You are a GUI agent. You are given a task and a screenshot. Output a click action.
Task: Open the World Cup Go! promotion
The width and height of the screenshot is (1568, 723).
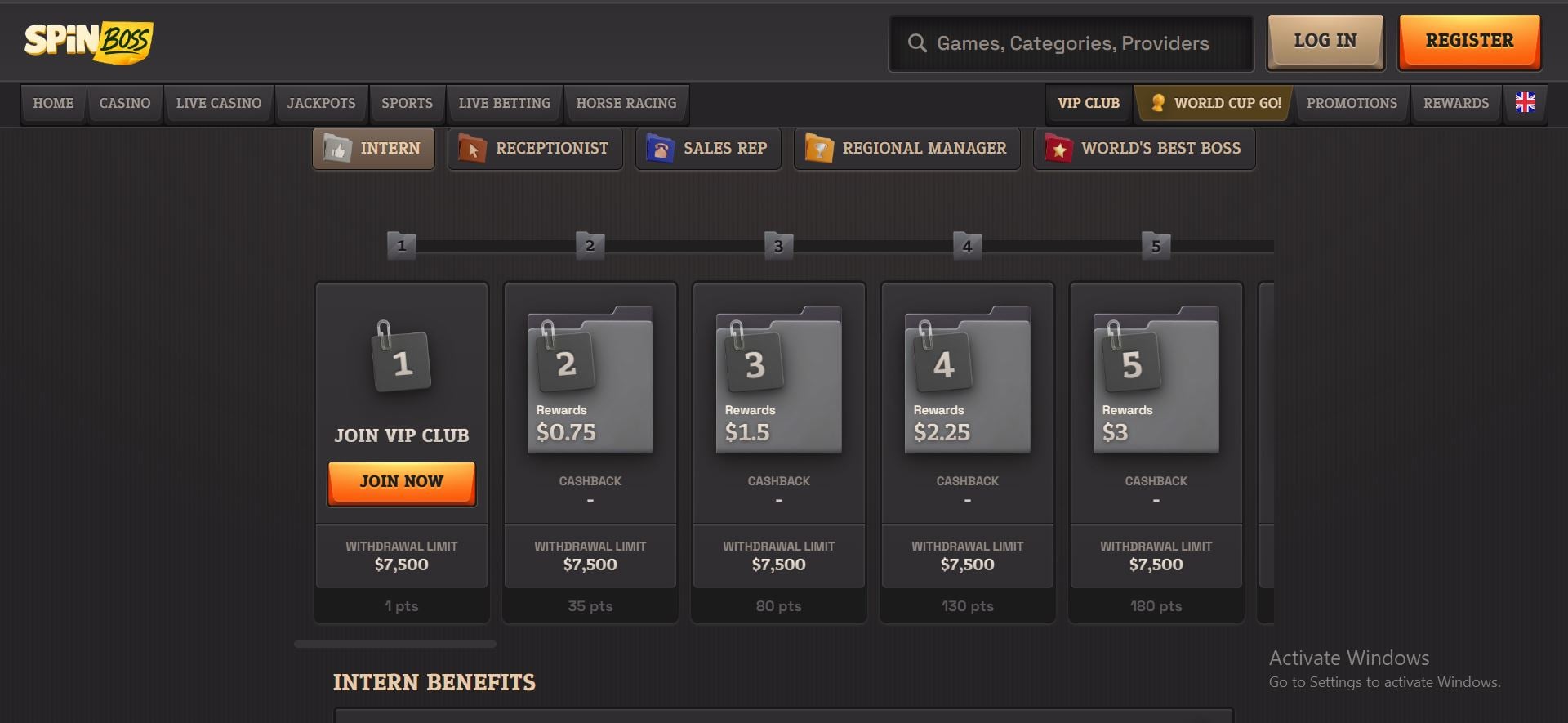pos(1214,104)
